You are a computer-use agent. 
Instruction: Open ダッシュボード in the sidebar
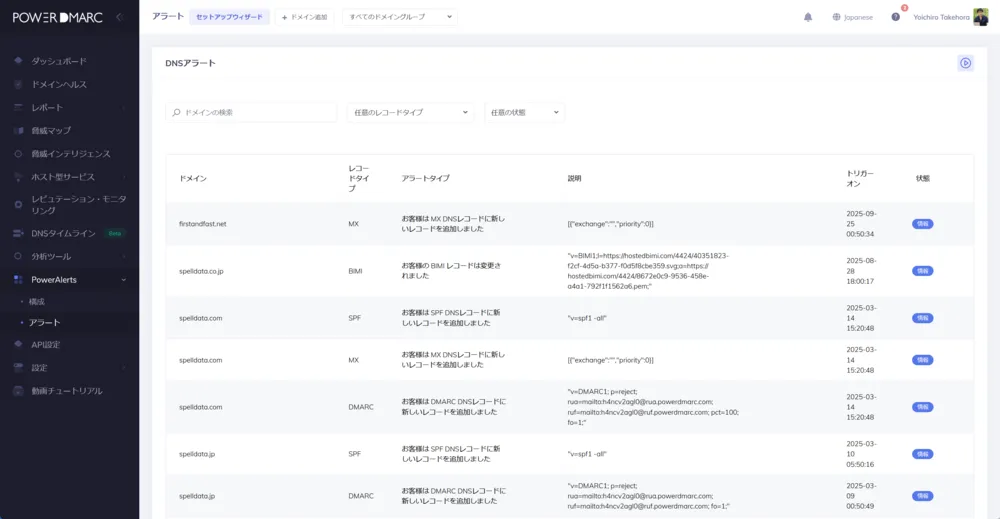[x=59, y=61]
